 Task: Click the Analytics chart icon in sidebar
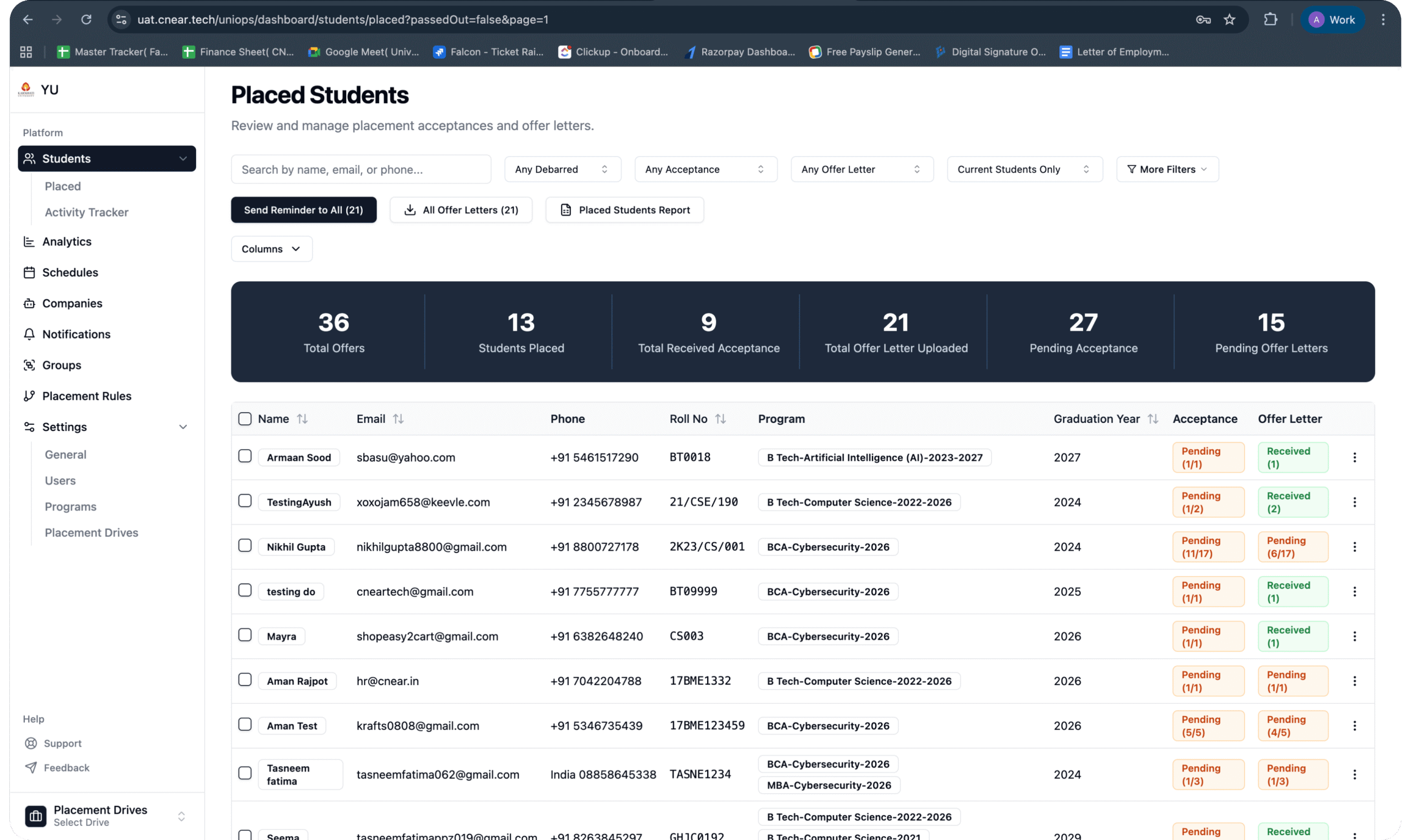coord(29,242)
